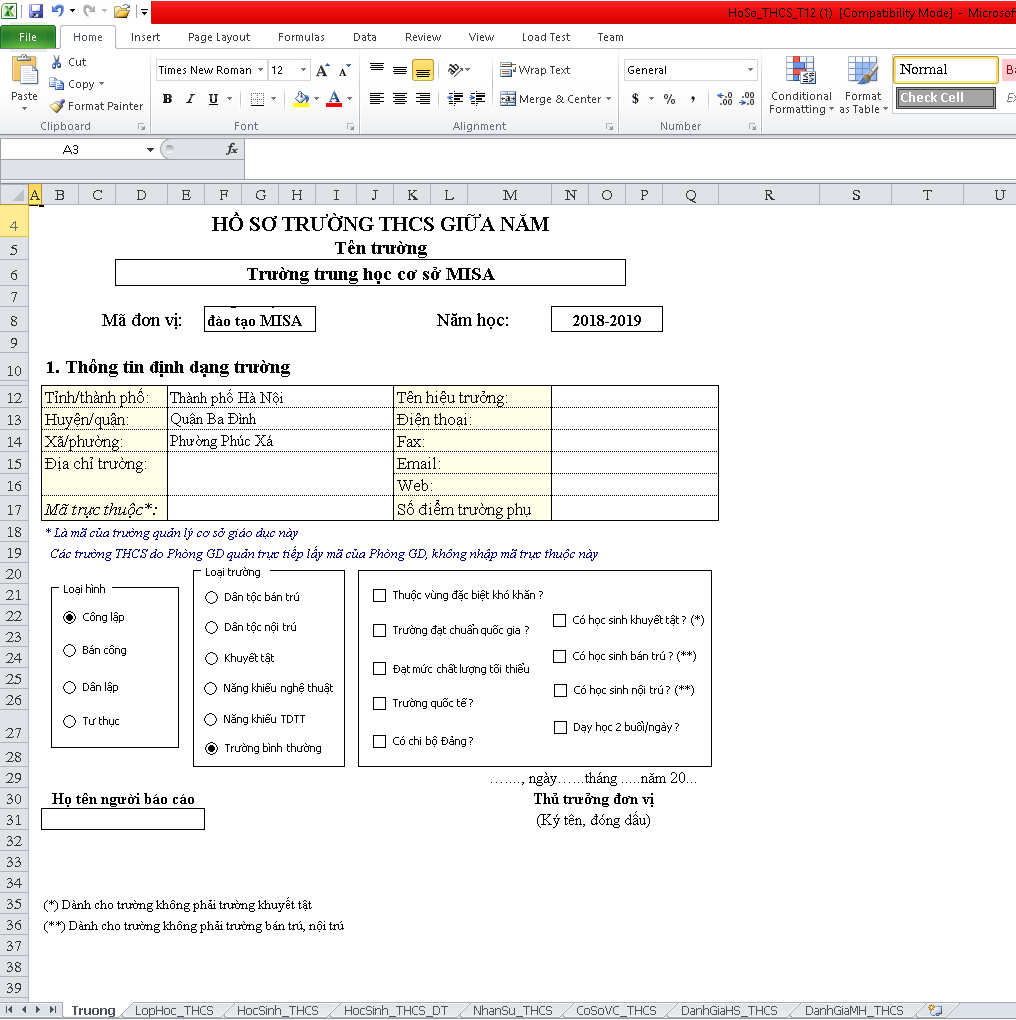Click Increase Indent icon
The width and height of the screenshot is (1016, 1020).
pyautogui.click(x=478, y=99)
